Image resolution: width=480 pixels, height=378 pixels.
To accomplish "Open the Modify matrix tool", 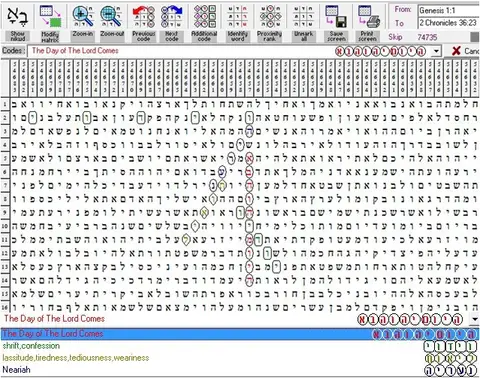I will point(50,23).
